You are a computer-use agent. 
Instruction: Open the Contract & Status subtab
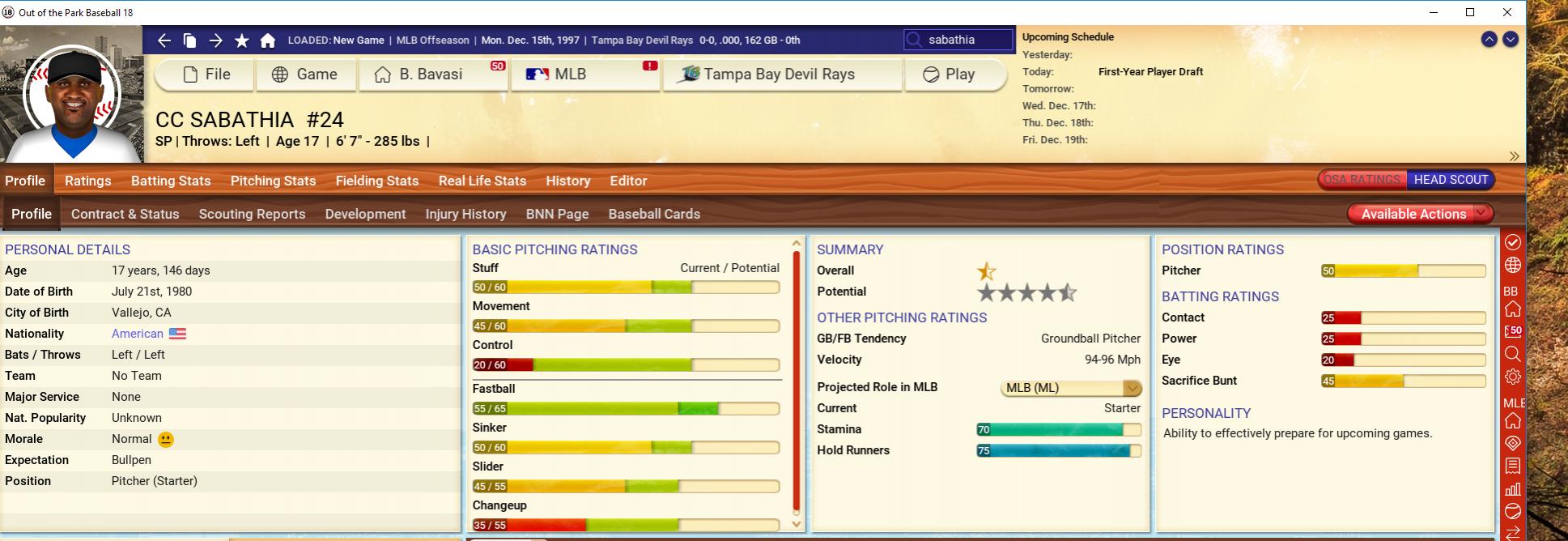(x=125, y=214)
